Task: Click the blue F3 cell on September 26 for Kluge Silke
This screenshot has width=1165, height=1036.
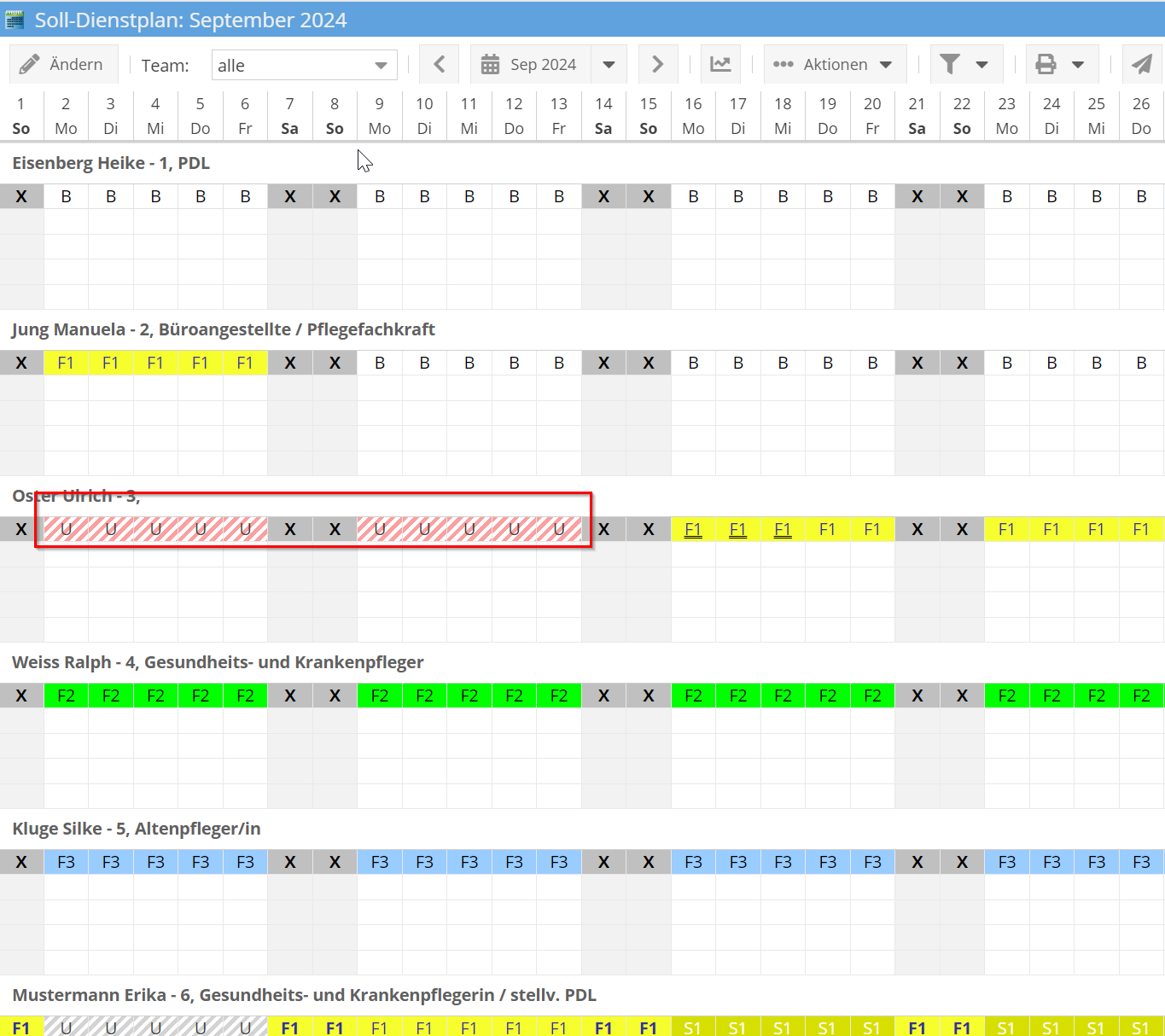Action: pyautogui.click(x=1142, y=862)
